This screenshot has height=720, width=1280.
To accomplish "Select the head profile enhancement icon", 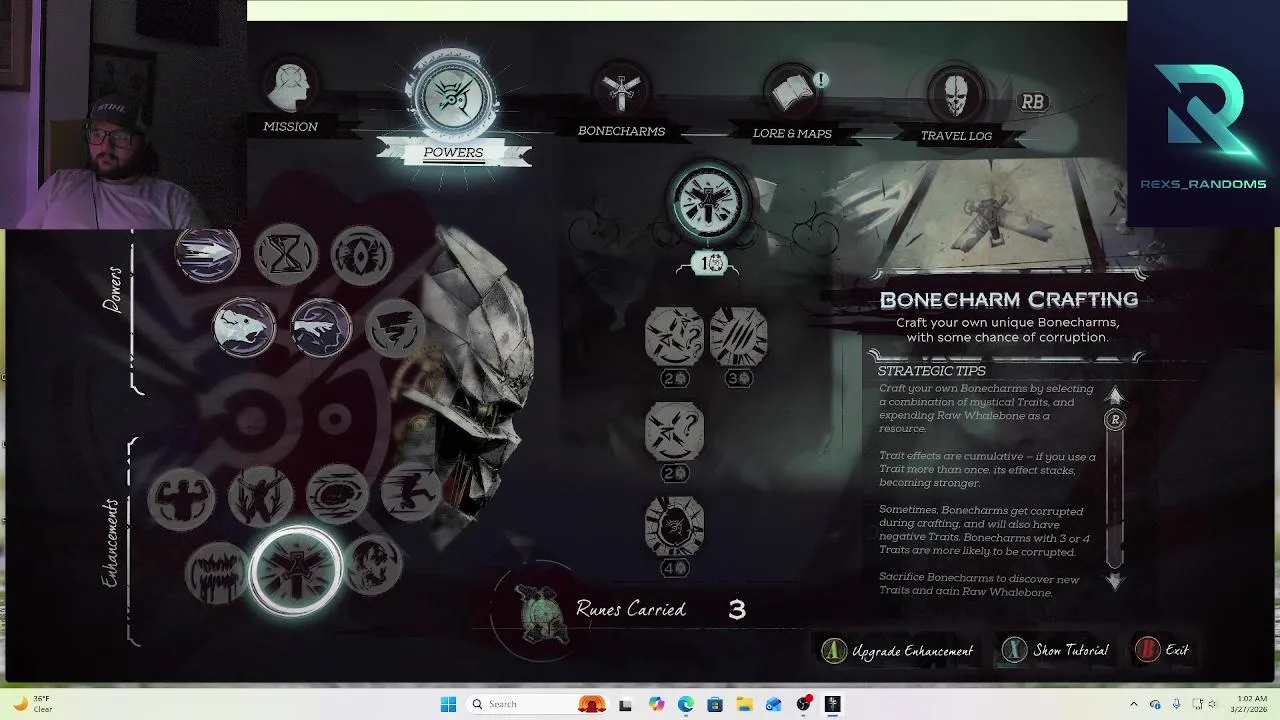I will [x=372, y=566].
